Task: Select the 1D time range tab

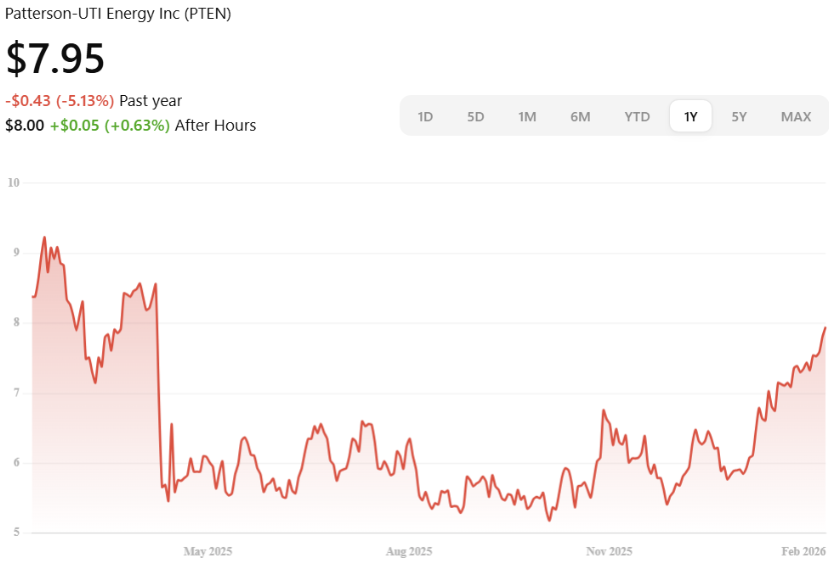Action: click(x=425, y=116)
